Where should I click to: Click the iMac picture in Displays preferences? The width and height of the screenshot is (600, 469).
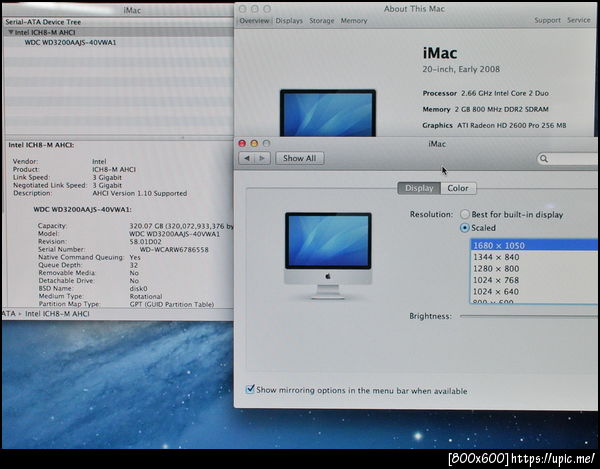click(328, 256)
